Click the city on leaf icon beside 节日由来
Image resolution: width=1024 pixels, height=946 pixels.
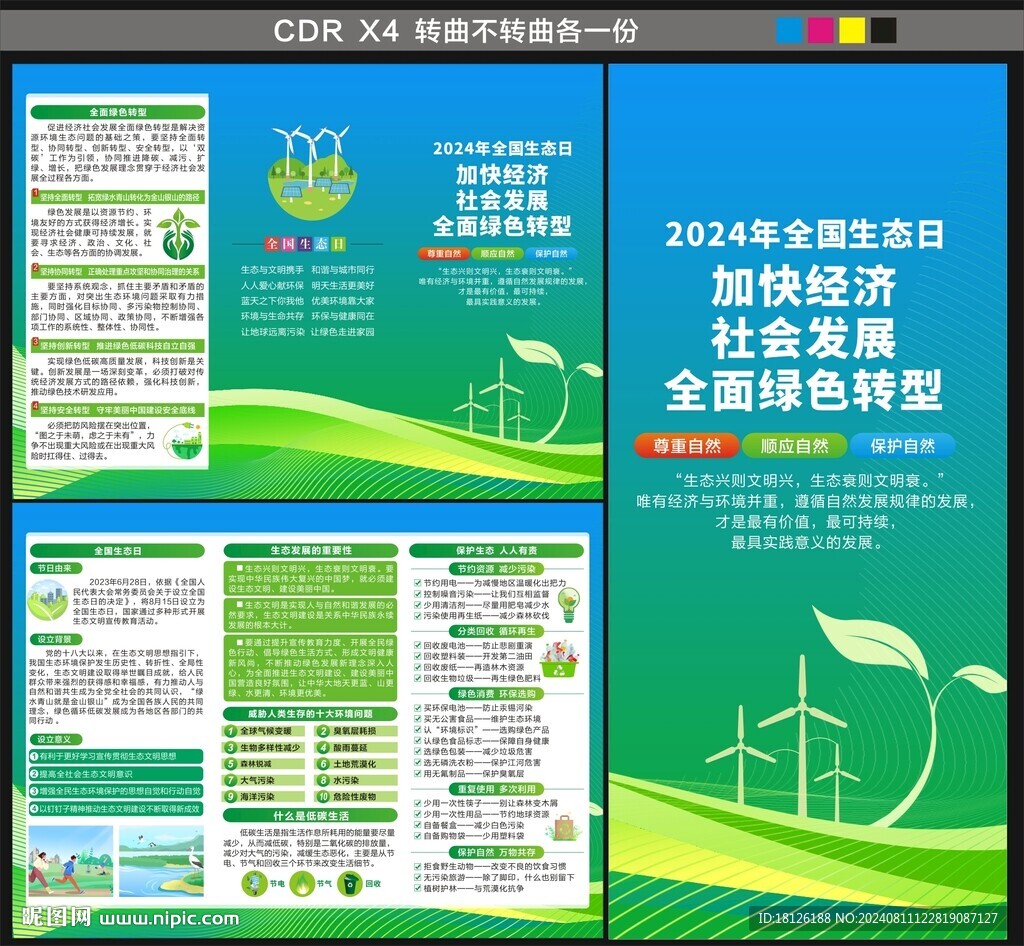48,599
